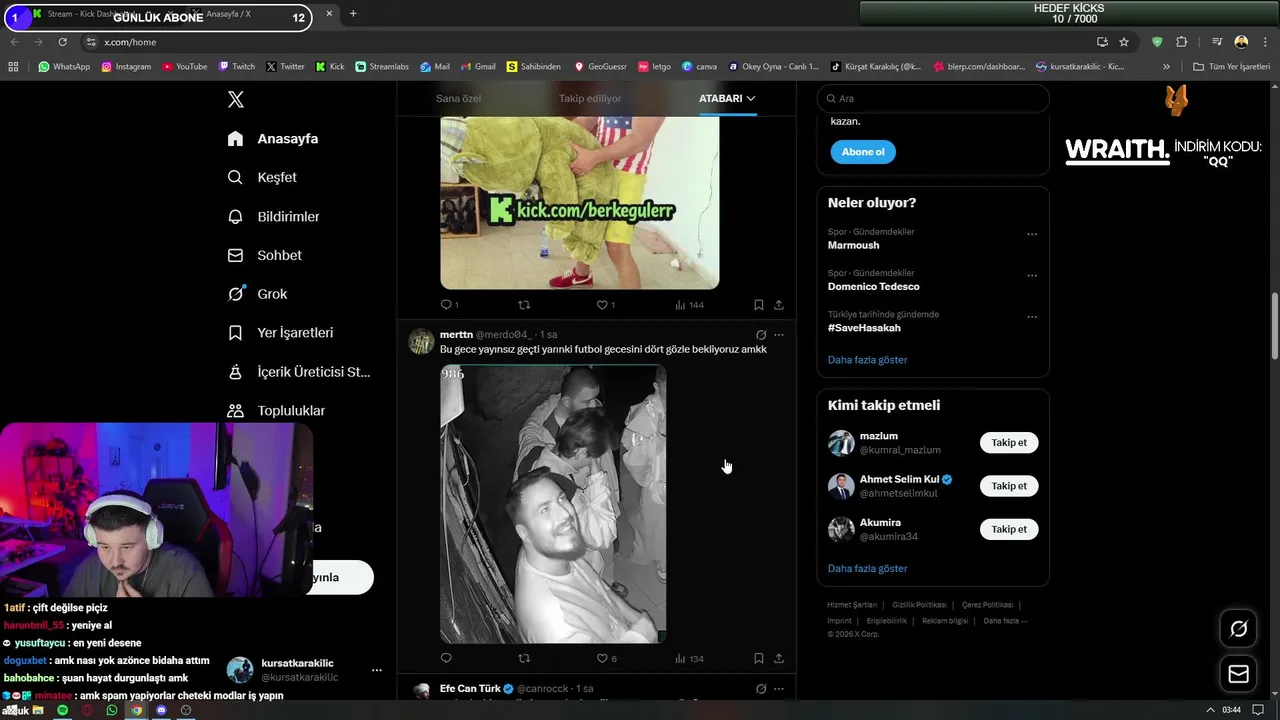Open İçerik Üreticisi Studio item
Viewport: 1280px width, 720px height.
298,371
